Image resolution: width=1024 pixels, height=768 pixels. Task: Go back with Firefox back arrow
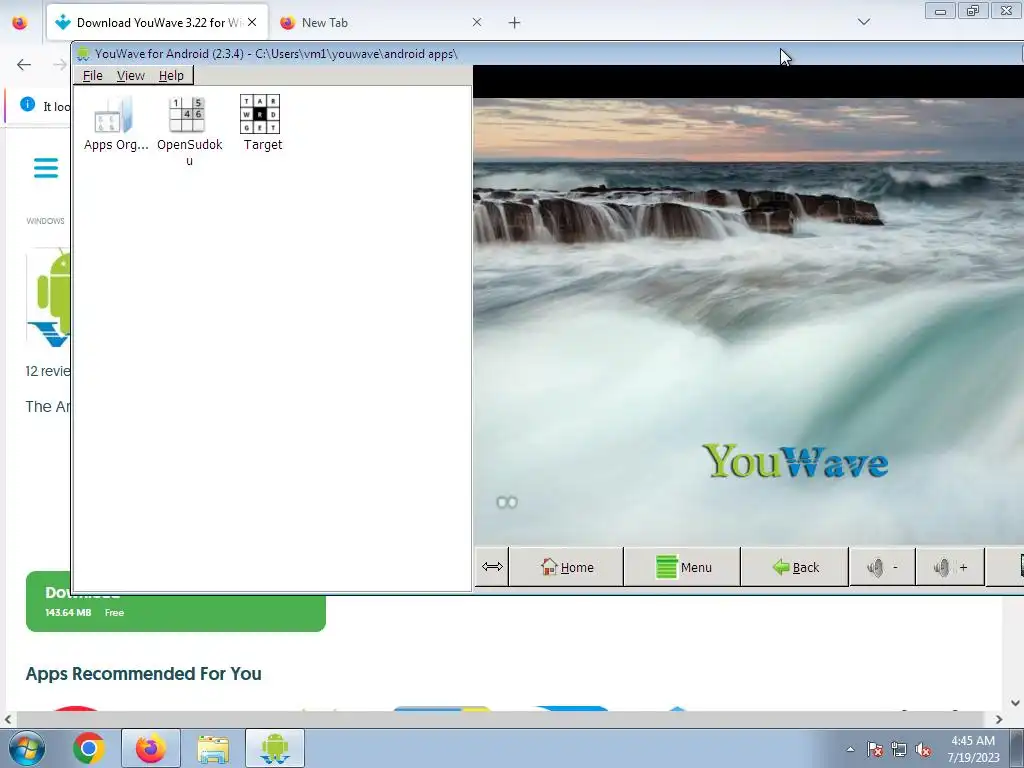[24, 64]
